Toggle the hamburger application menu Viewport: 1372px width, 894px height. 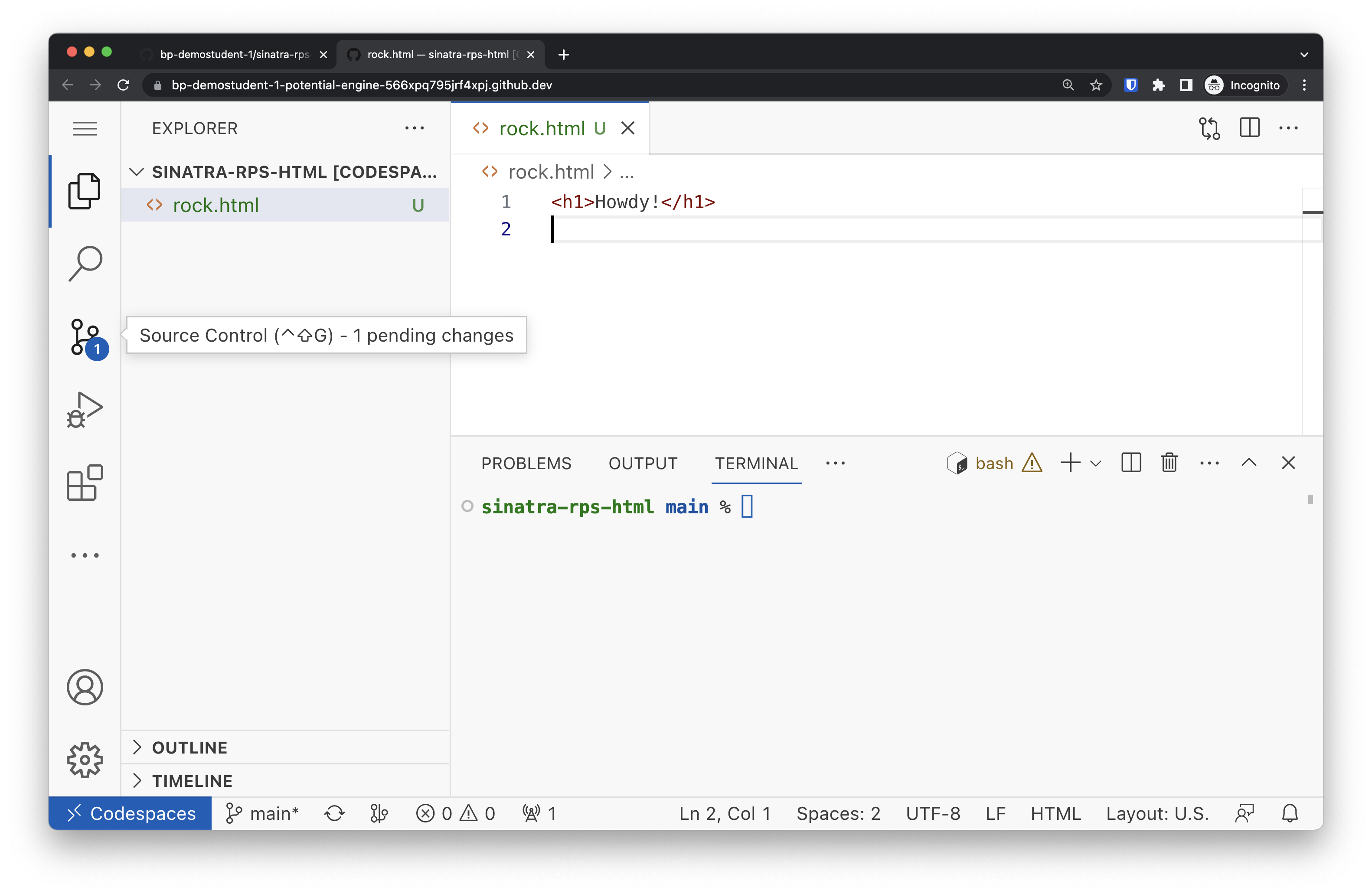pyautogui.click(x=85, y=128)
